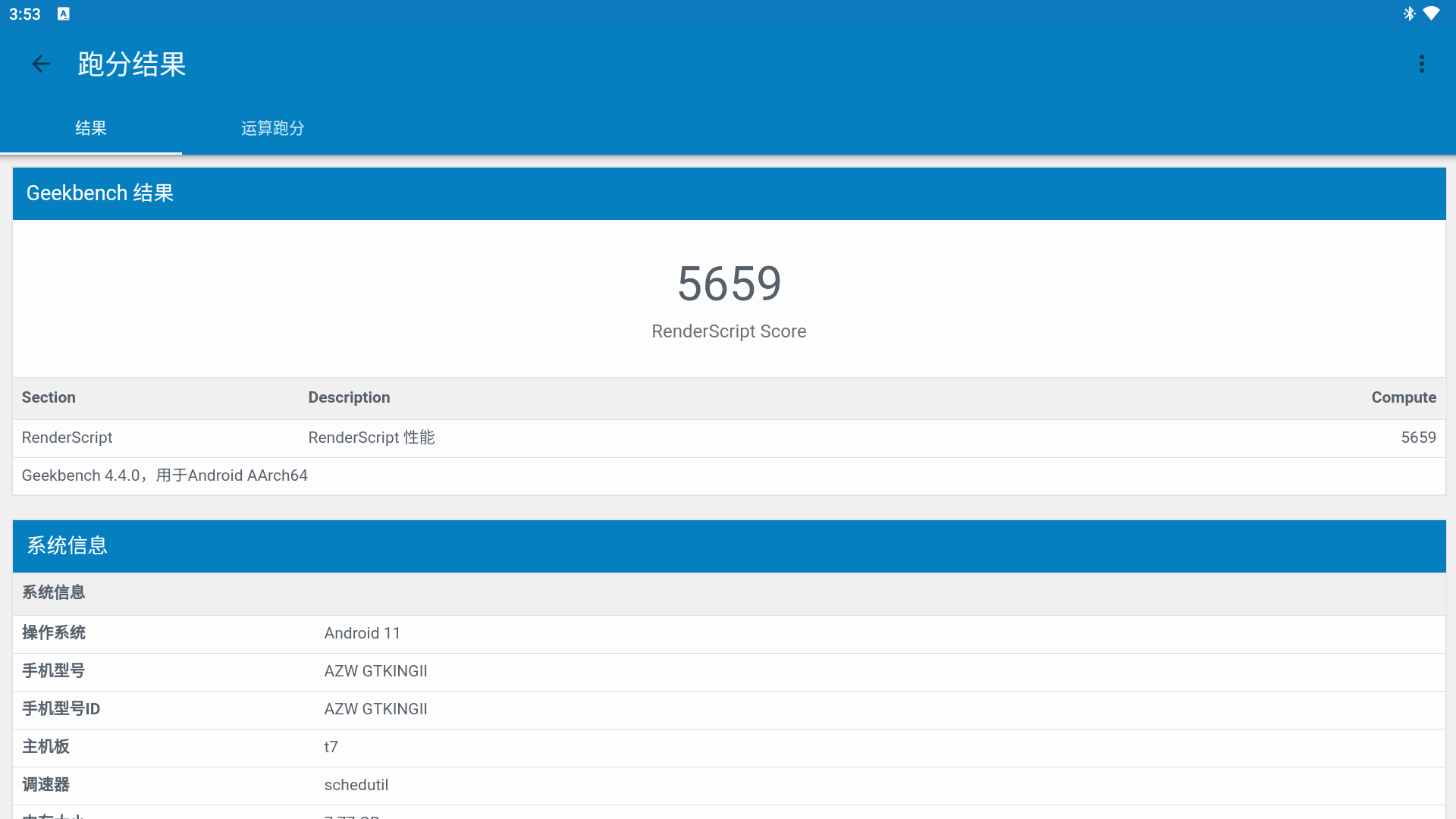Click the Geekbench 4.4.0 version line
Viewport: 1456px width, 819px height.
point(165,475)
